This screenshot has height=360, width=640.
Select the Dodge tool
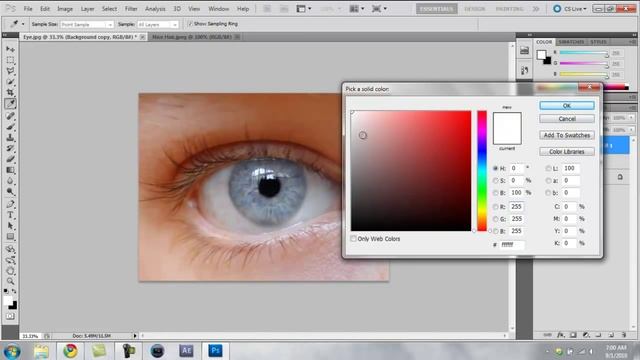click(10, 191)
